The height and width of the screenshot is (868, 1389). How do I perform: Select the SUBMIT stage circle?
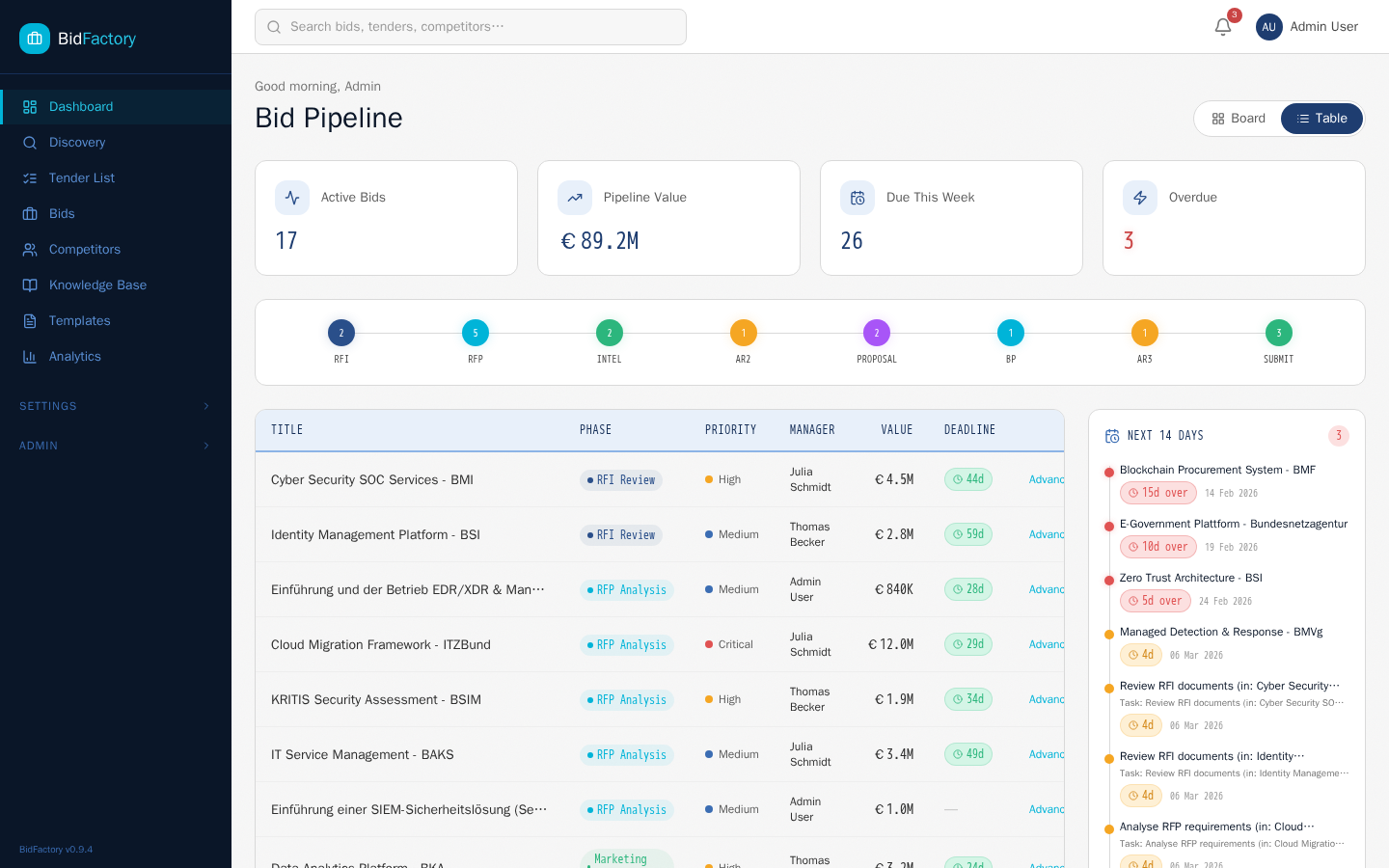pos(1279,333)
